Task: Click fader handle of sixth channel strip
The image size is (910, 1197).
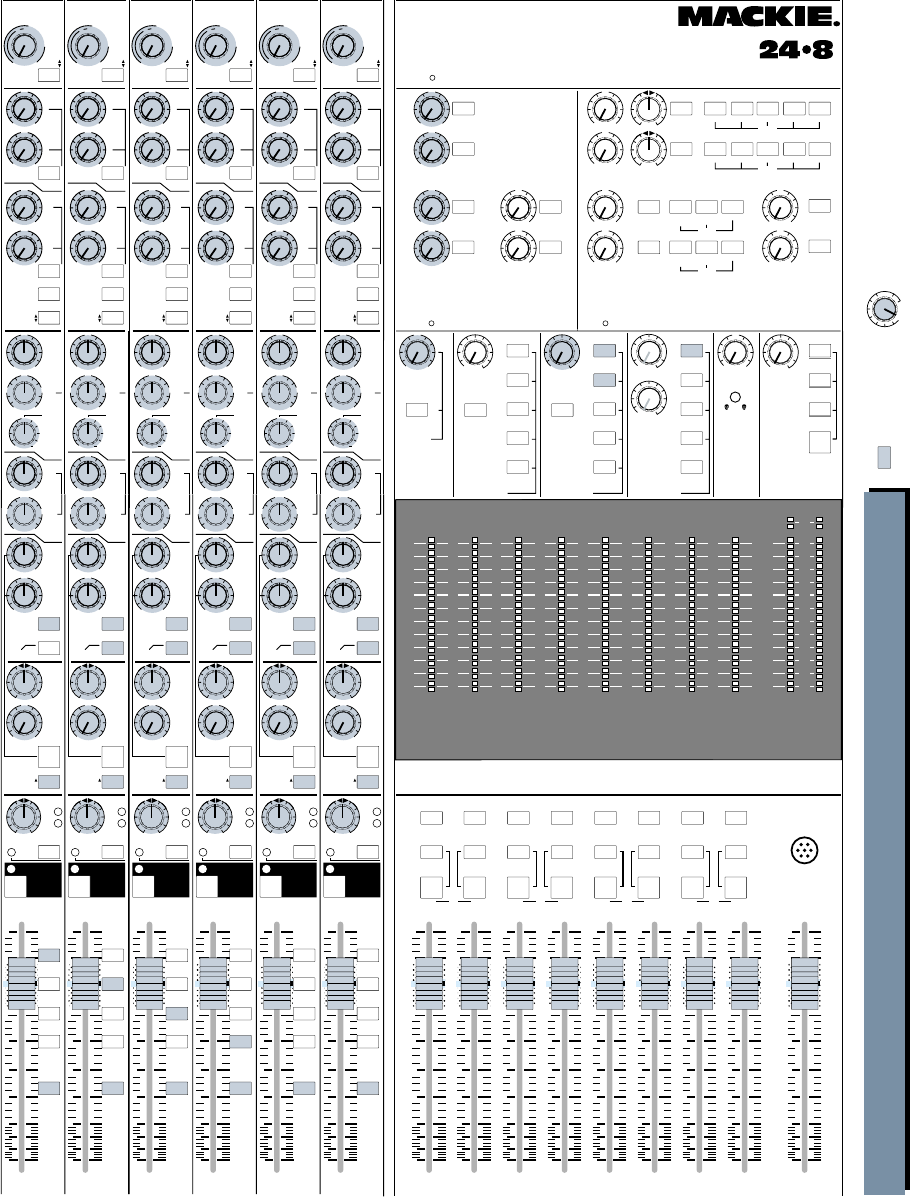Action: pyautogui.click(x=340, y=983)
